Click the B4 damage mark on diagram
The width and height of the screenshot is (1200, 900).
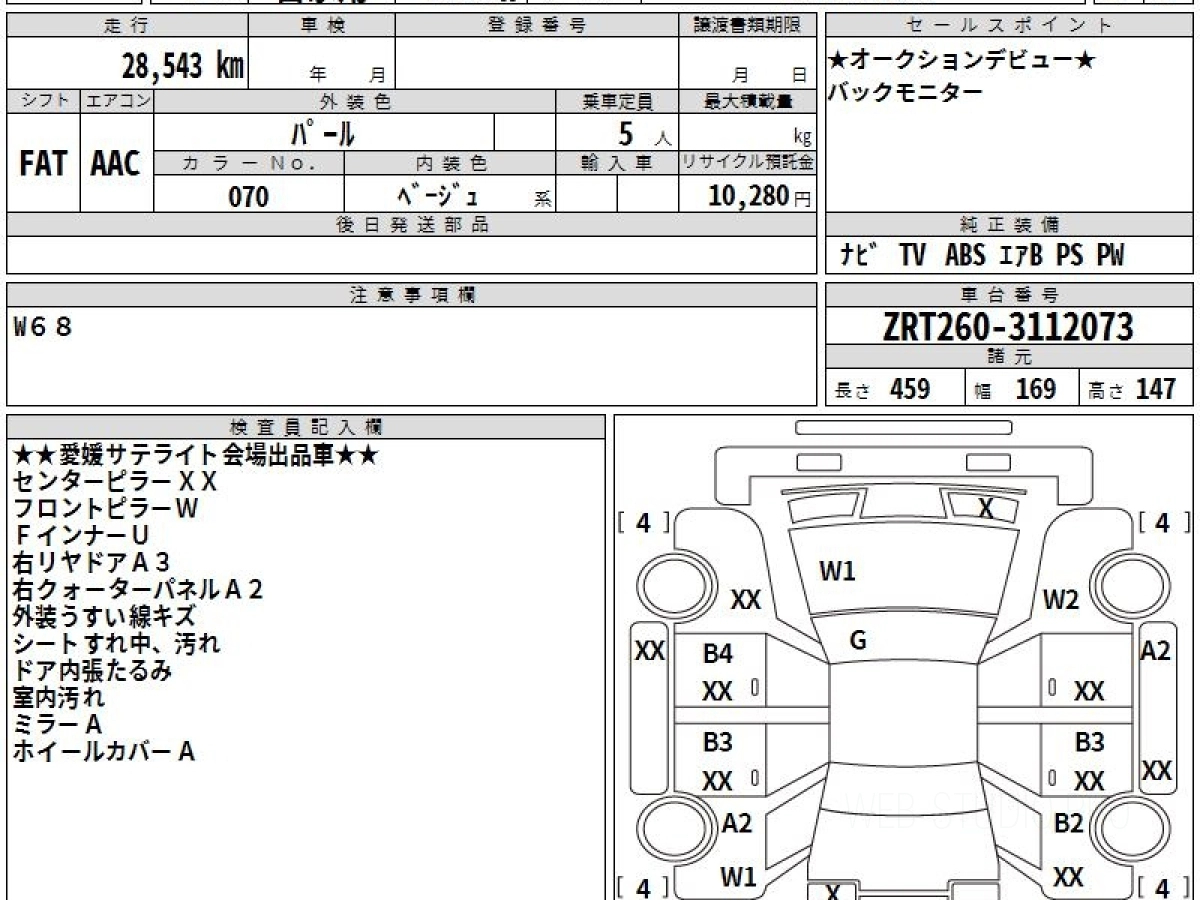point(717,655)
